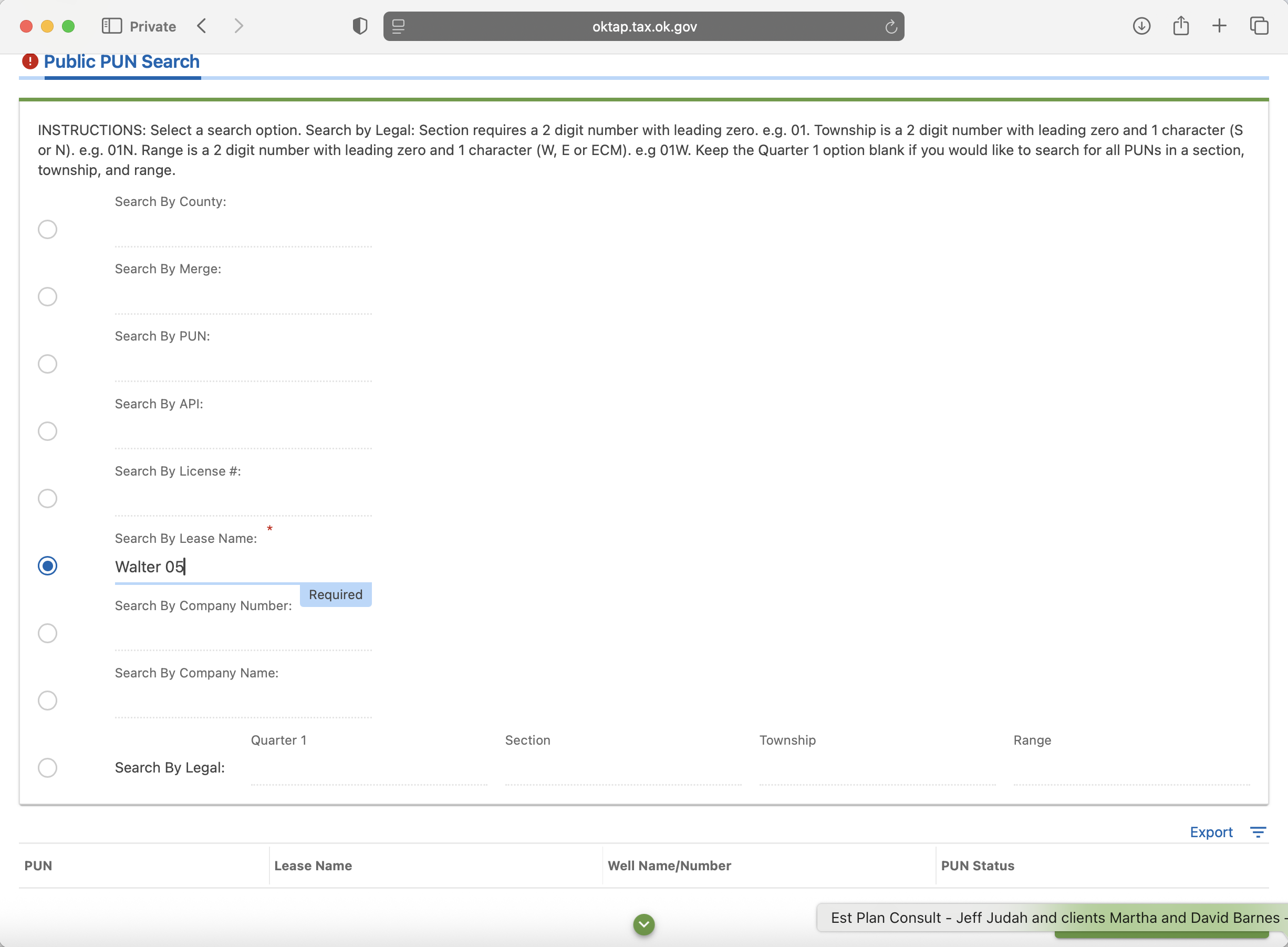
Task: Go back with the browser back arrow
Action: pos(202,26)
